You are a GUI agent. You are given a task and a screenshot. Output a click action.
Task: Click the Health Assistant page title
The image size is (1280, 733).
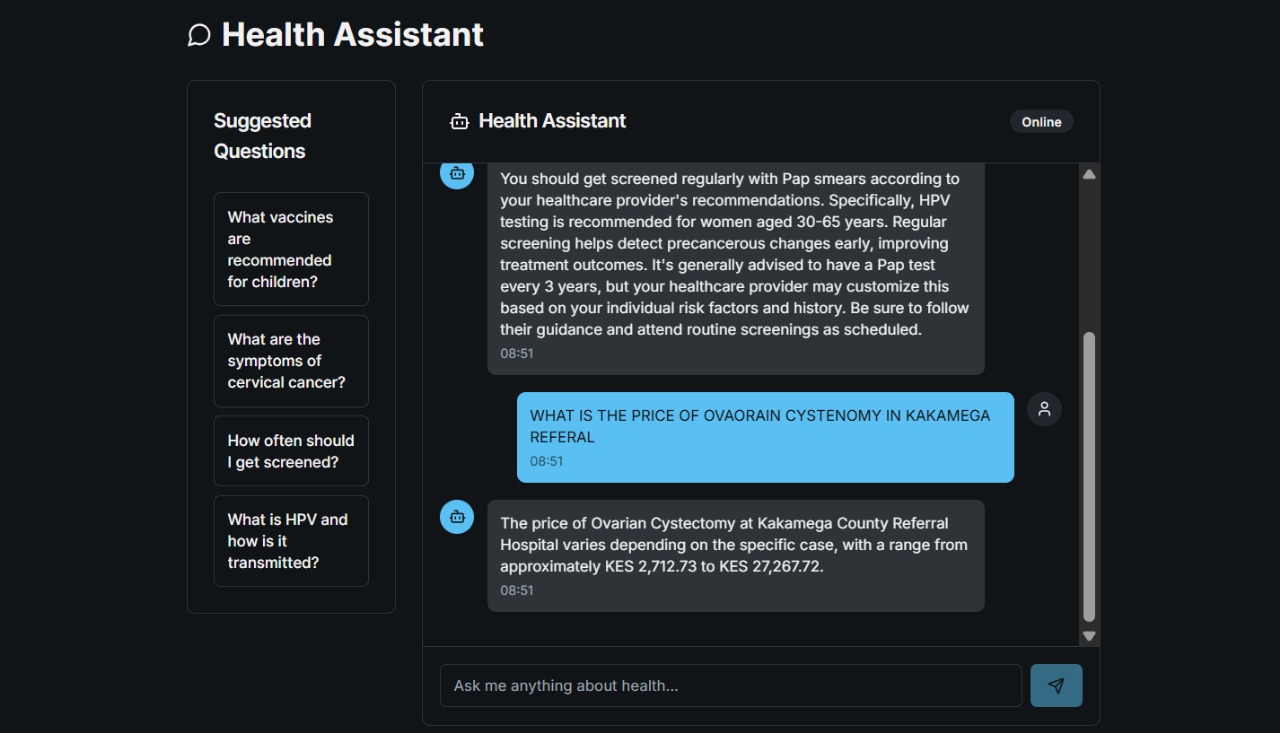tap(352, 35)
